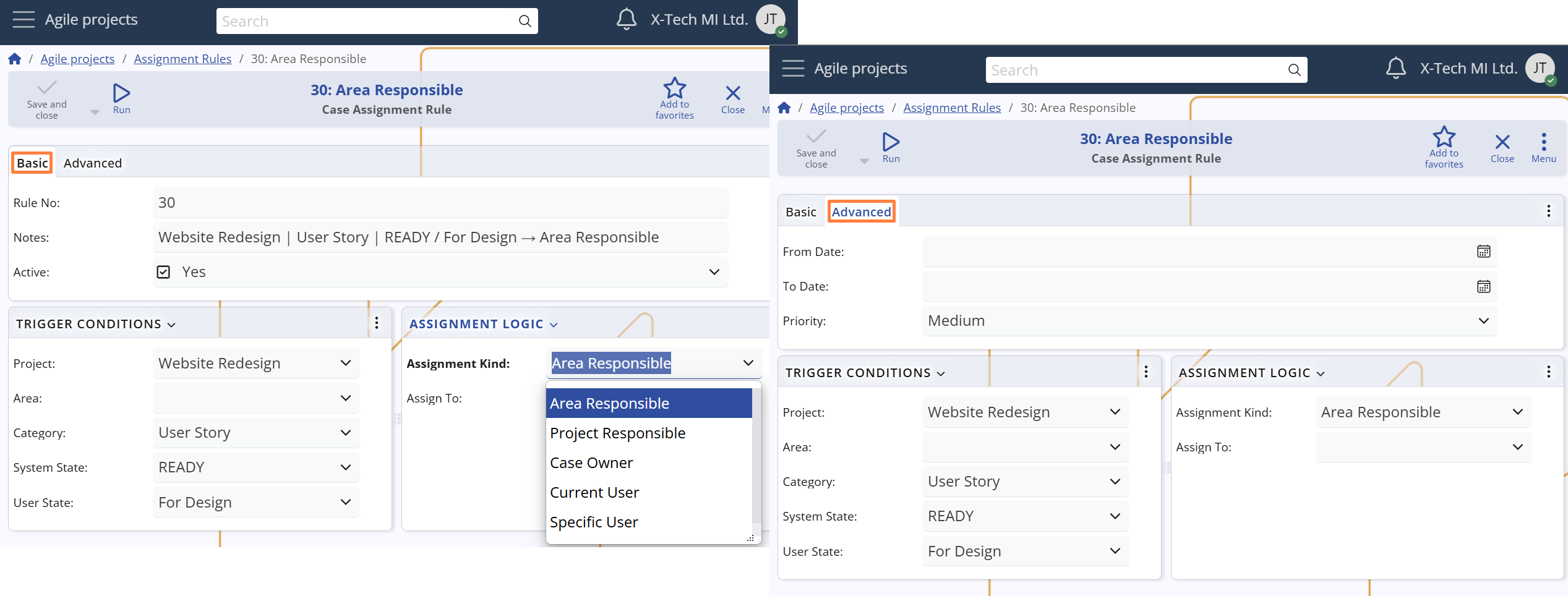Switch to the orange-highlighted Advanced tab
The height and width of the screenshot is (596, 1568).
[861, 212]
